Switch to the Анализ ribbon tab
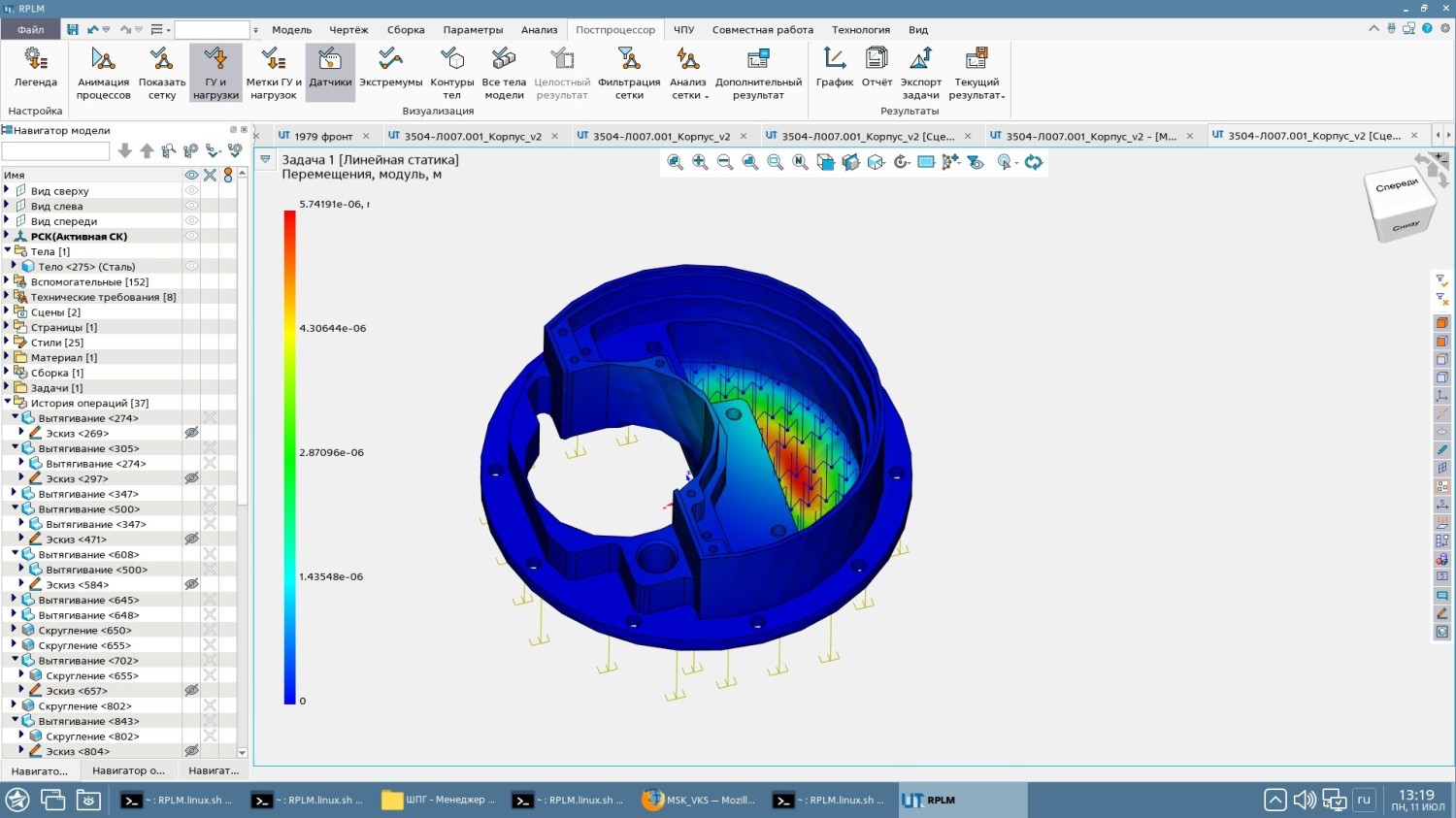 [x=539, y=30]
